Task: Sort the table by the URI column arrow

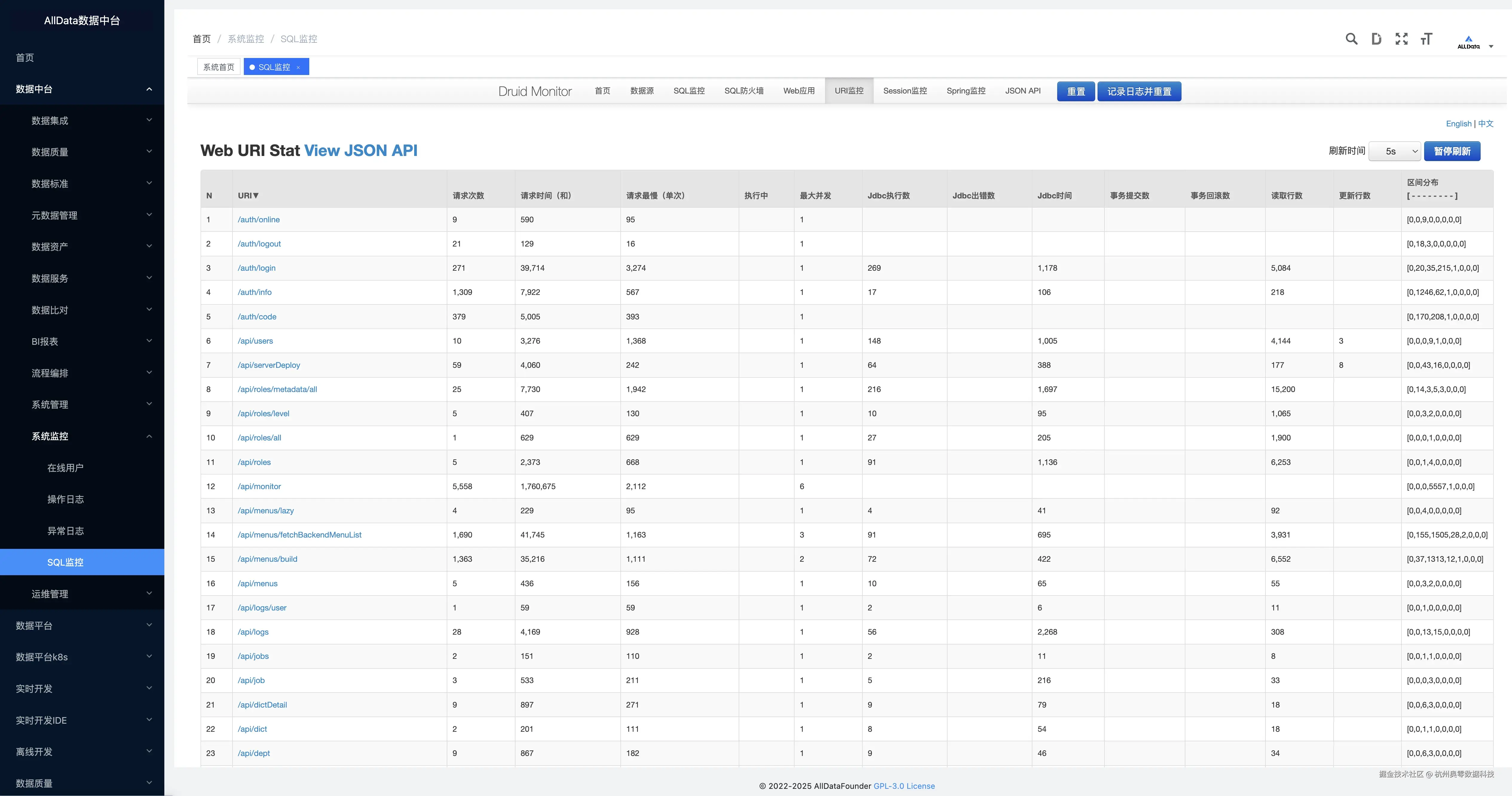Action: click(255, 195)
